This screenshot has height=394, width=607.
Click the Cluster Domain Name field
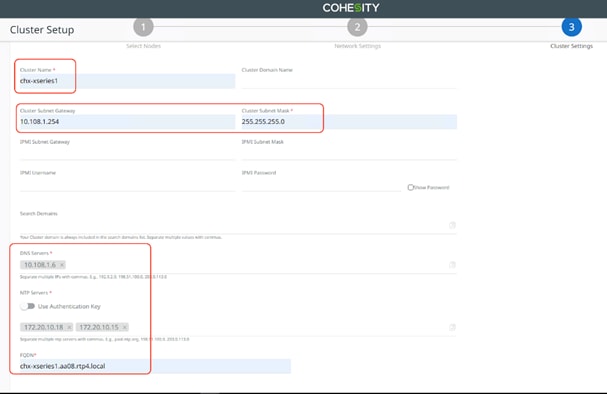[x=349, y=81]
